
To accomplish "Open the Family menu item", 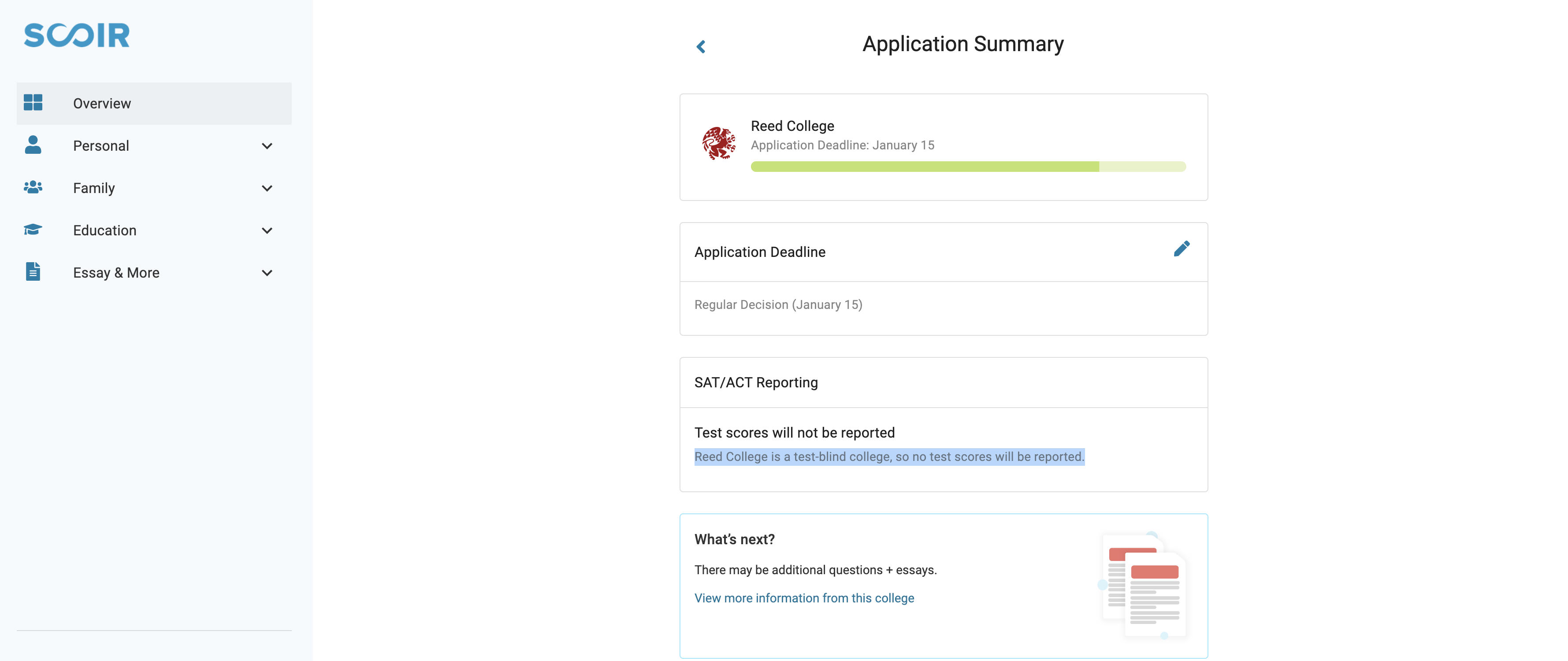I will pyautogui.click(x=154, y=188).
